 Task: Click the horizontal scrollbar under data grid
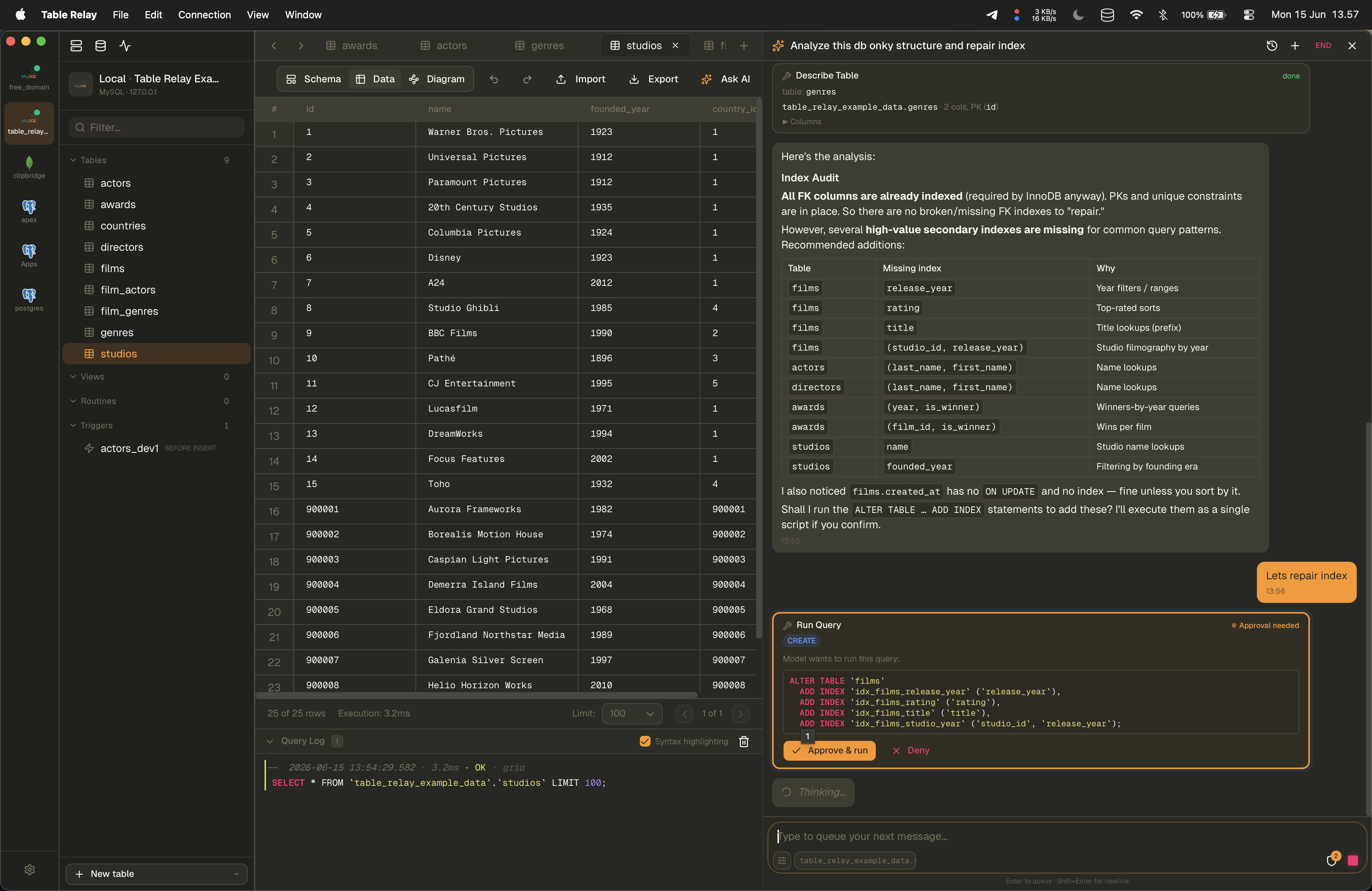[x=476, y=695]
